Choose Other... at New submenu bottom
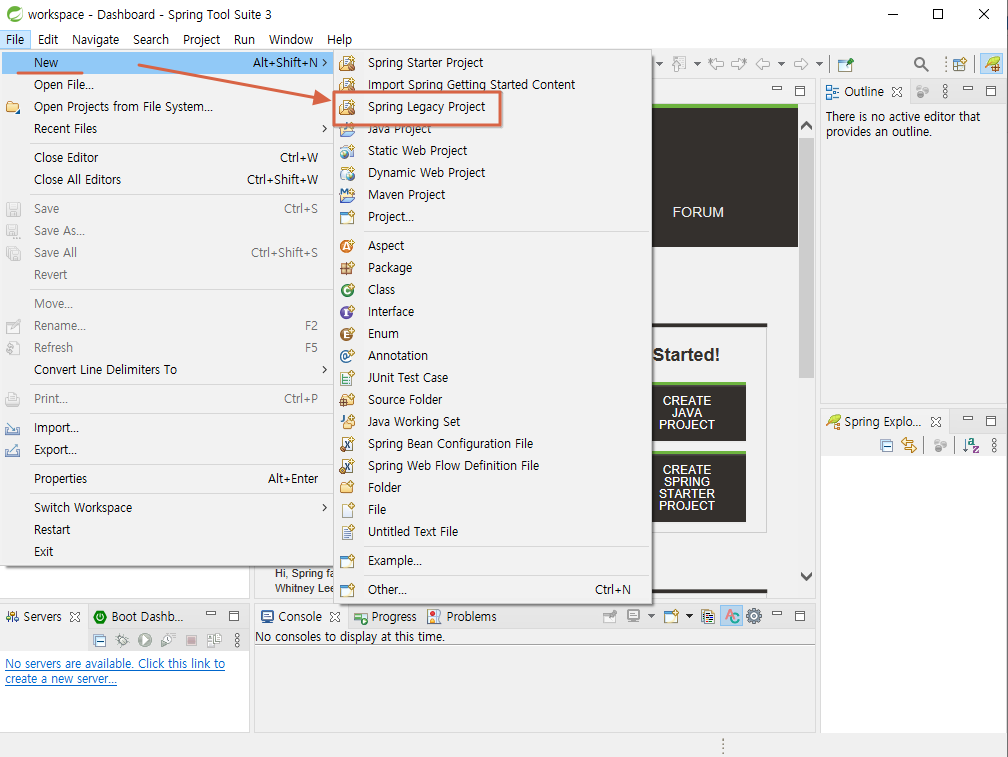This screenshot has height=757, width=1008. pyautogui.click(x=387, y=590)
